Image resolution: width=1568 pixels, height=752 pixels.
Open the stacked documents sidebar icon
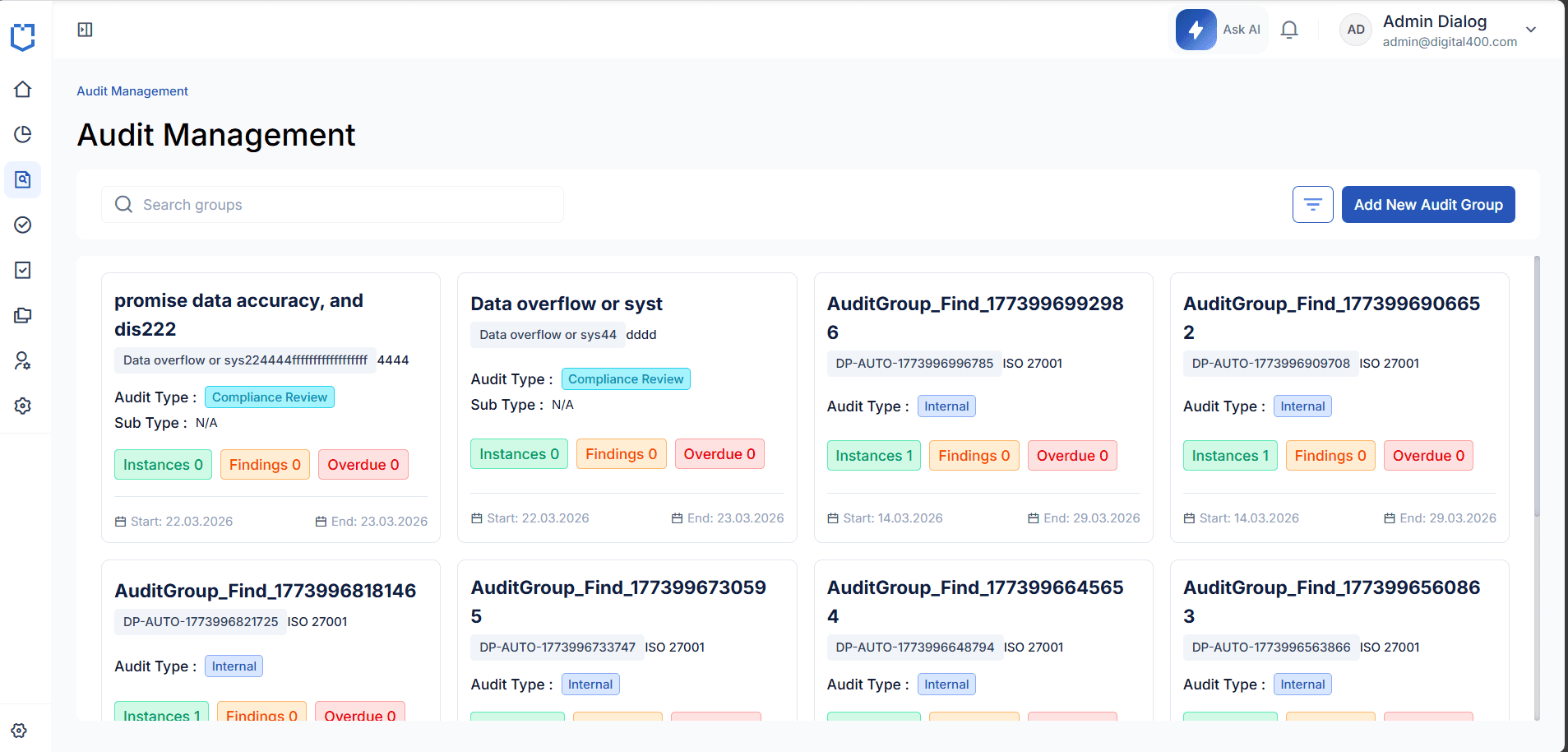[x=23, y=315]
